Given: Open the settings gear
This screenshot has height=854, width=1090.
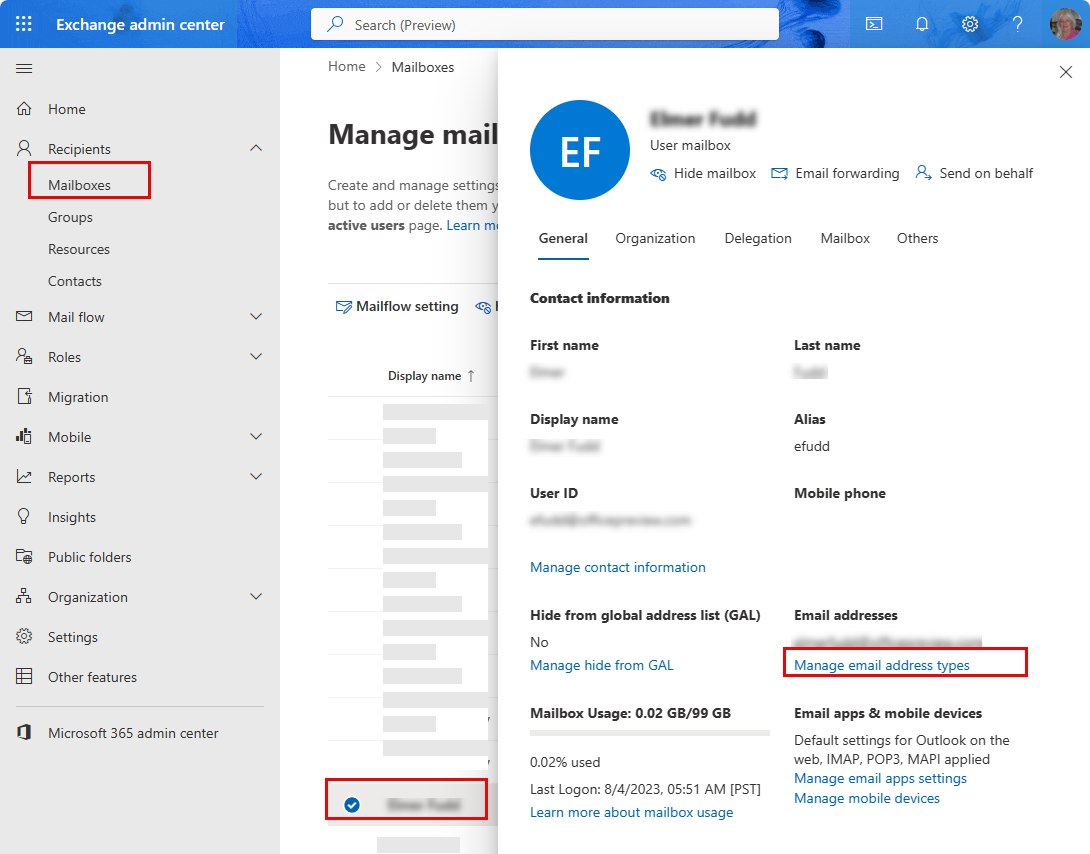Looking at the screenshot, I should (969, 23).
